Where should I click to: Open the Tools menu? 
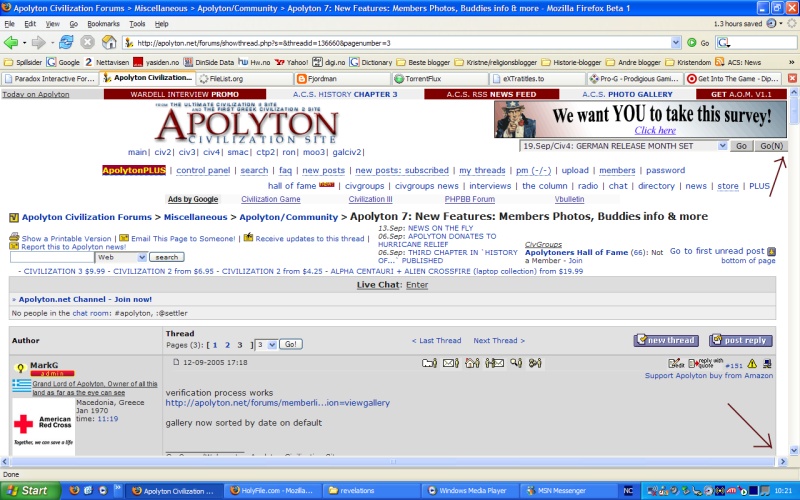[x=137, y=24]
